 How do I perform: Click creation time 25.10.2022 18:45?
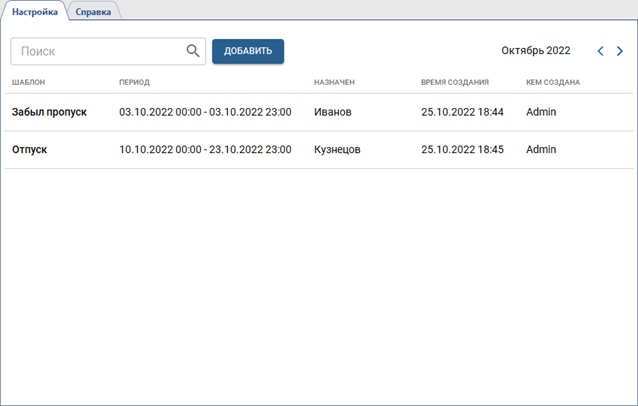point(462,149)
